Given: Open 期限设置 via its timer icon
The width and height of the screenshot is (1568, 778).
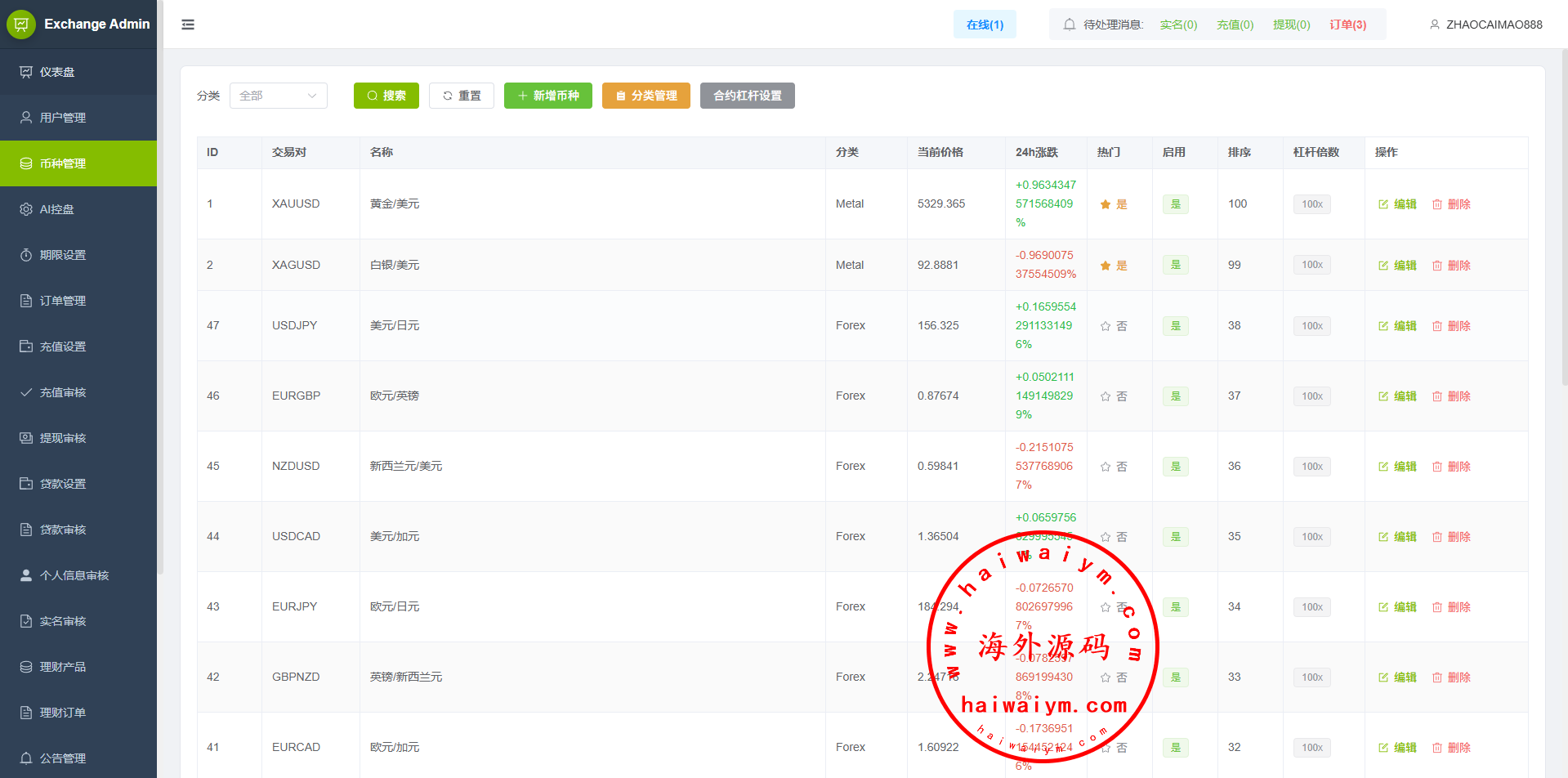Looking at the screenshot, I should pyautogui.click(x=26, y=255).
